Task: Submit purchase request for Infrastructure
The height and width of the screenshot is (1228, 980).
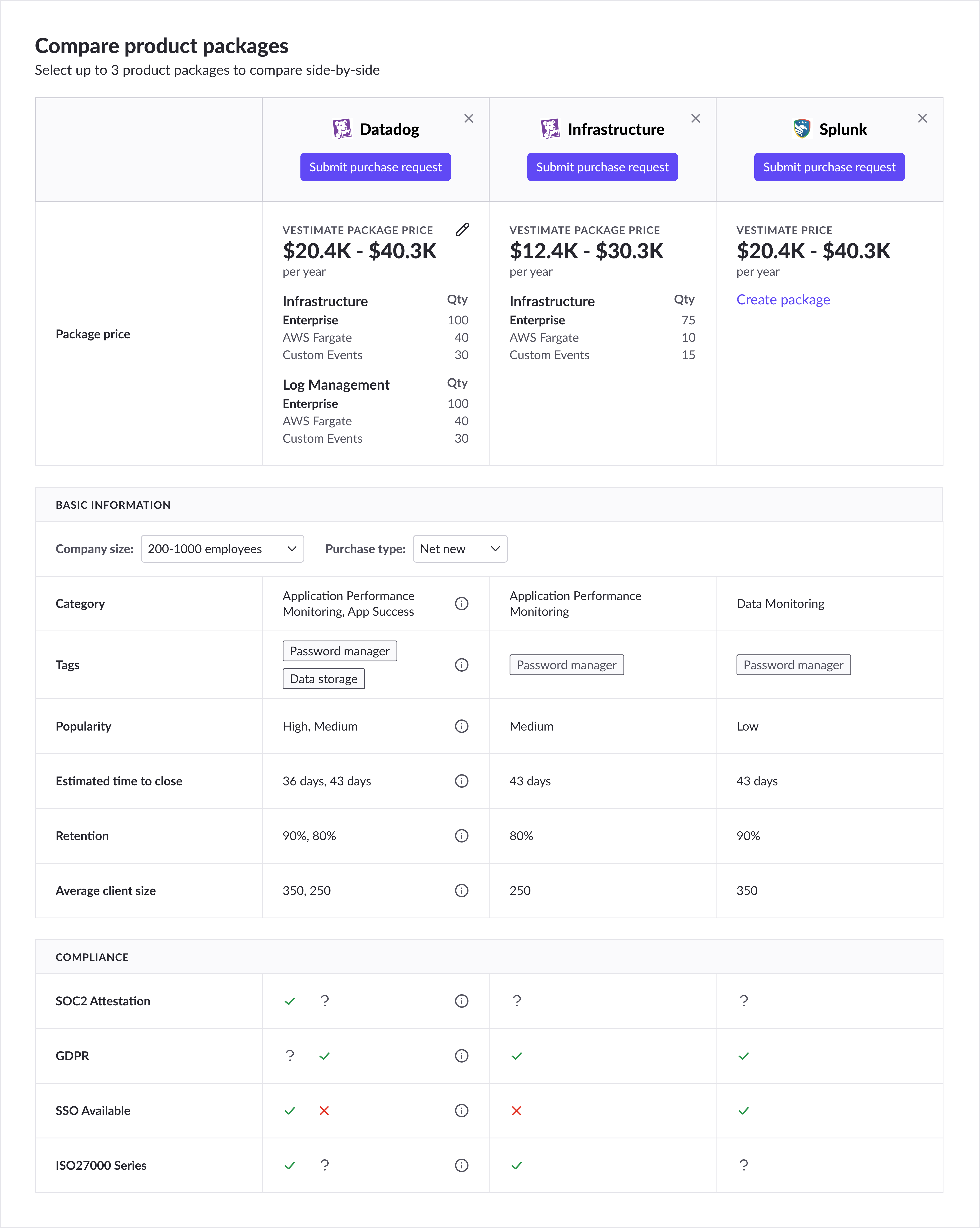Action: (x=602, y=167)
